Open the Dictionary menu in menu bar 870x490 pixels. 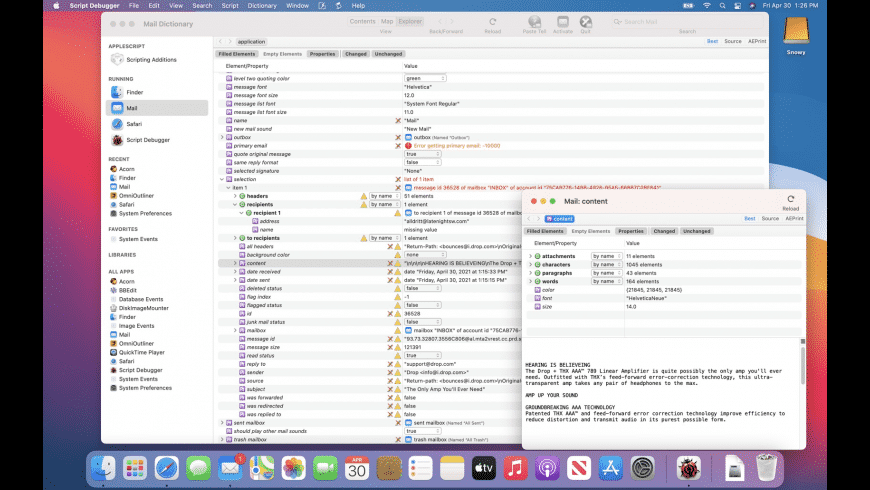pyautogui.click(x=262, y=6)
